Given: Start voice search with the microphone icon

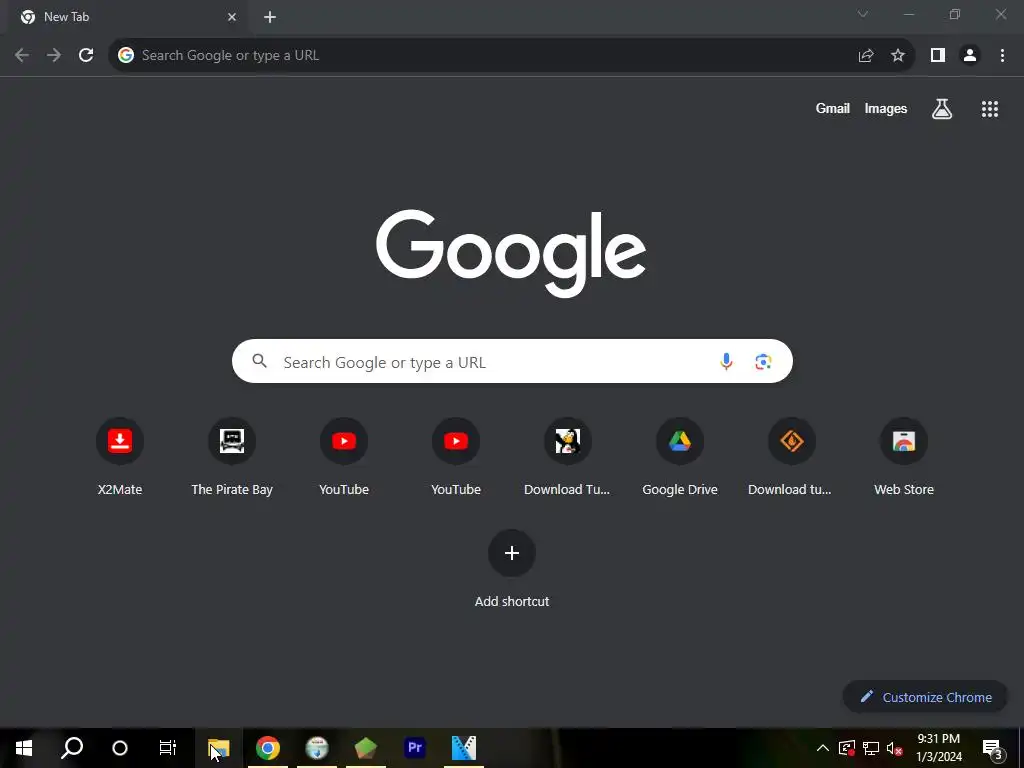Looking at the screenshot, I should 726,361.
